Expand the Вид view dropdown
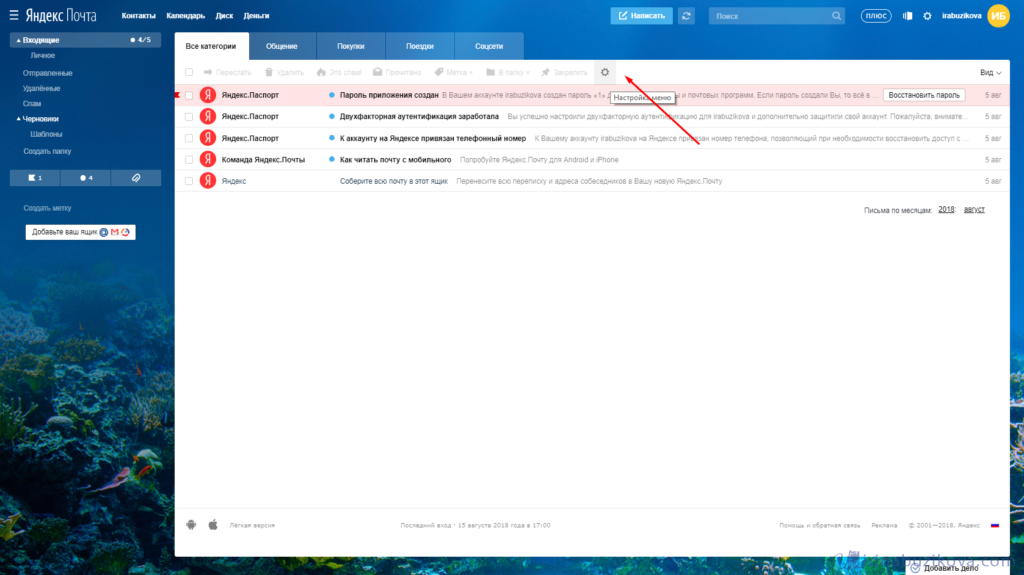 coord(990,72)
